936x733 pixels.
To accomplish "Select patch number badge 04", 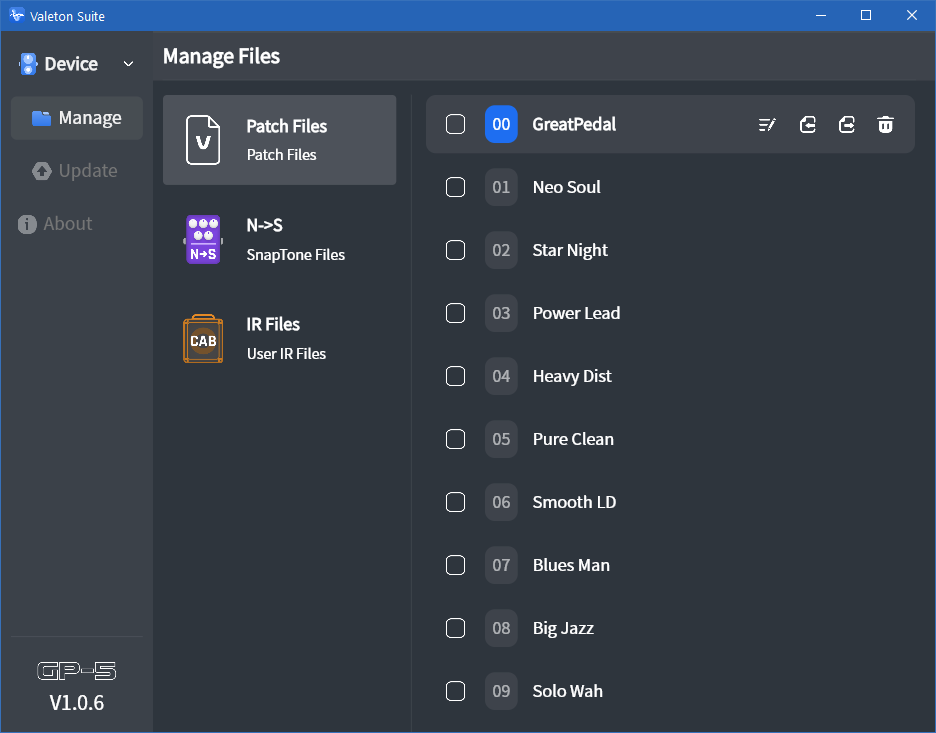I will click(501, 376).
